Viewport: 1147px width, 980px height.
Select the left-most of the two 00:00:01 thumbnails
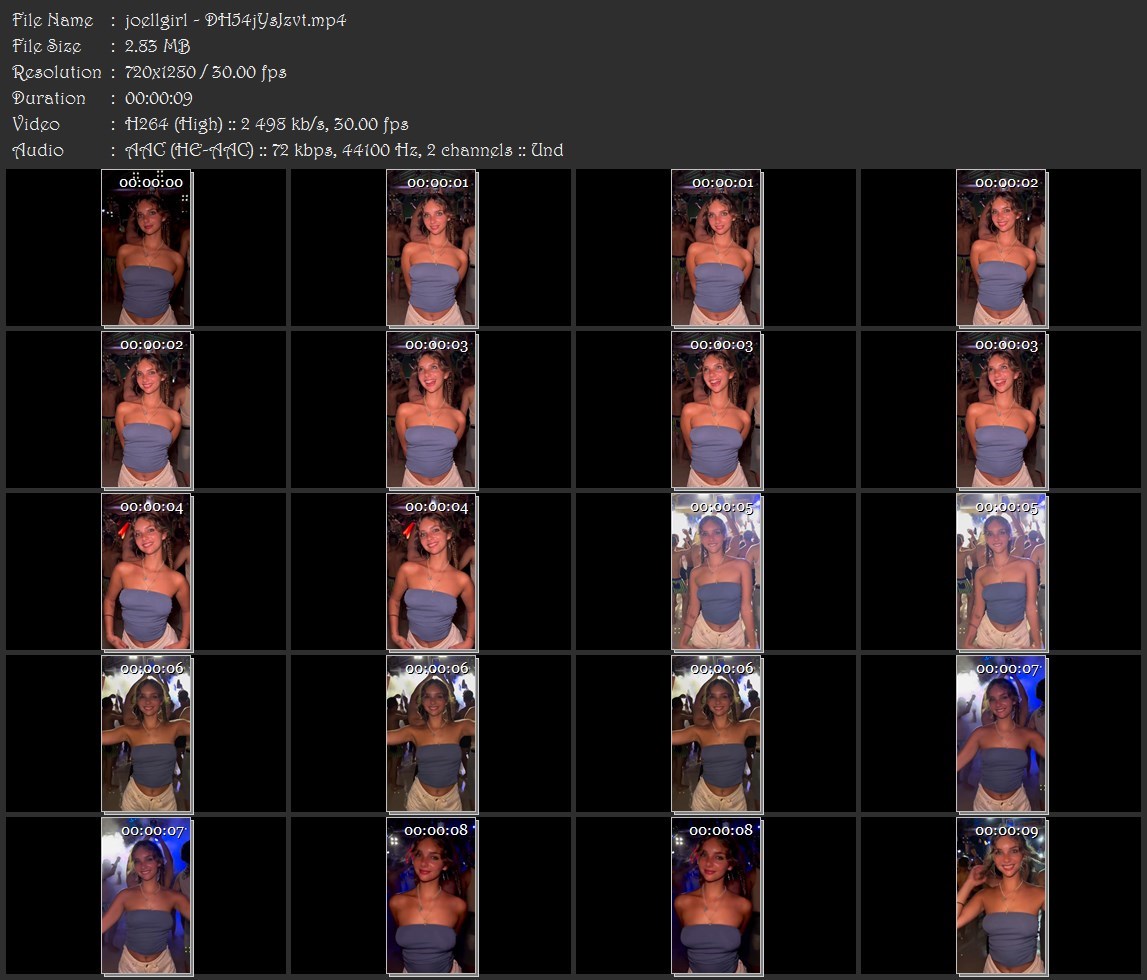(432, 248)
